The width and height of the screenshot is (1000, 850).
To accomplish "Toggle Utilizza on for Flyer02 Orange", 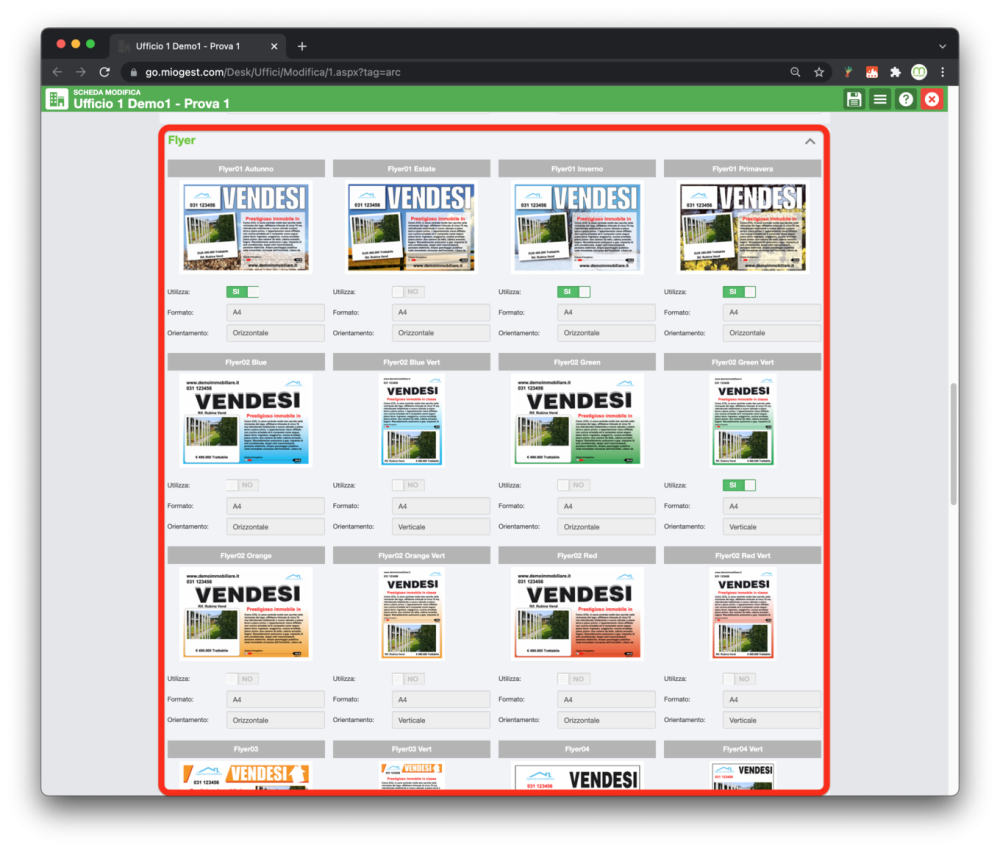I will [x=242, y=678].
